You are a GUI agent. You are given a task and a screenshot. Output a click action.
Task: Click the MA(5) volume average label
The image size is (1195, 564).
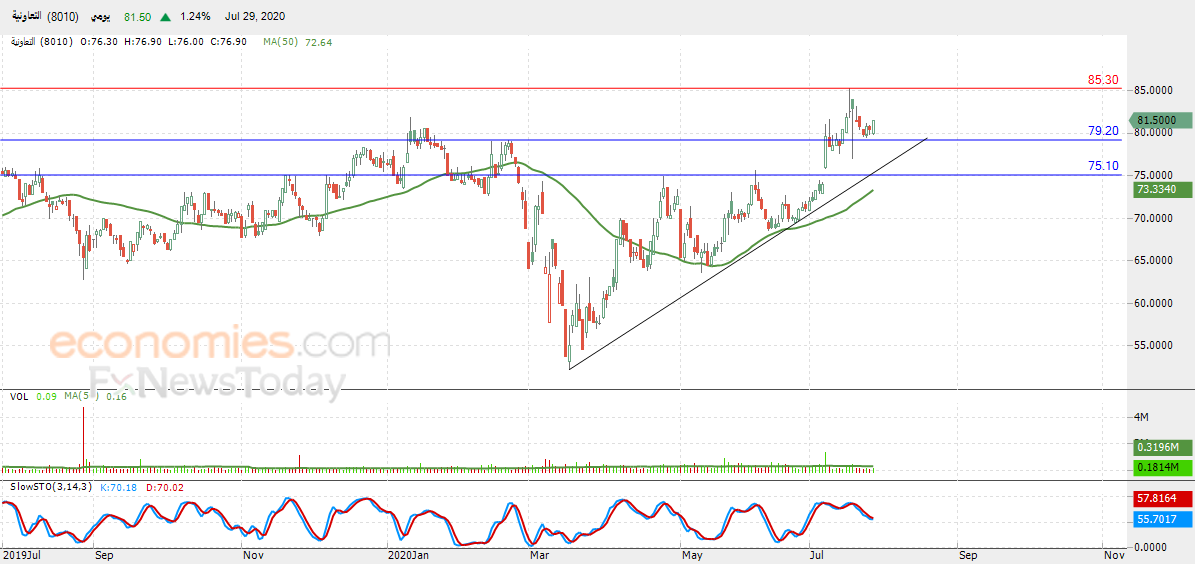[x=82, y=396]
